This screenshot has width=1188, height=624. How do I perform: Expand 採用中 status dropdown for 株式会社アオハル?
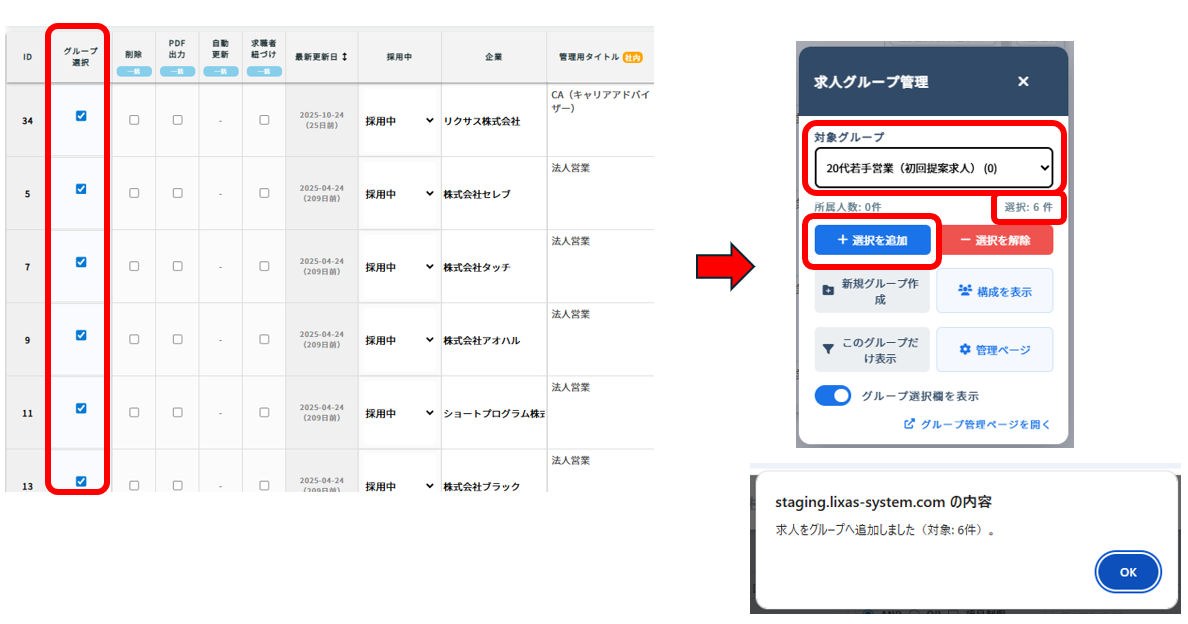click(x=399, y=340)
